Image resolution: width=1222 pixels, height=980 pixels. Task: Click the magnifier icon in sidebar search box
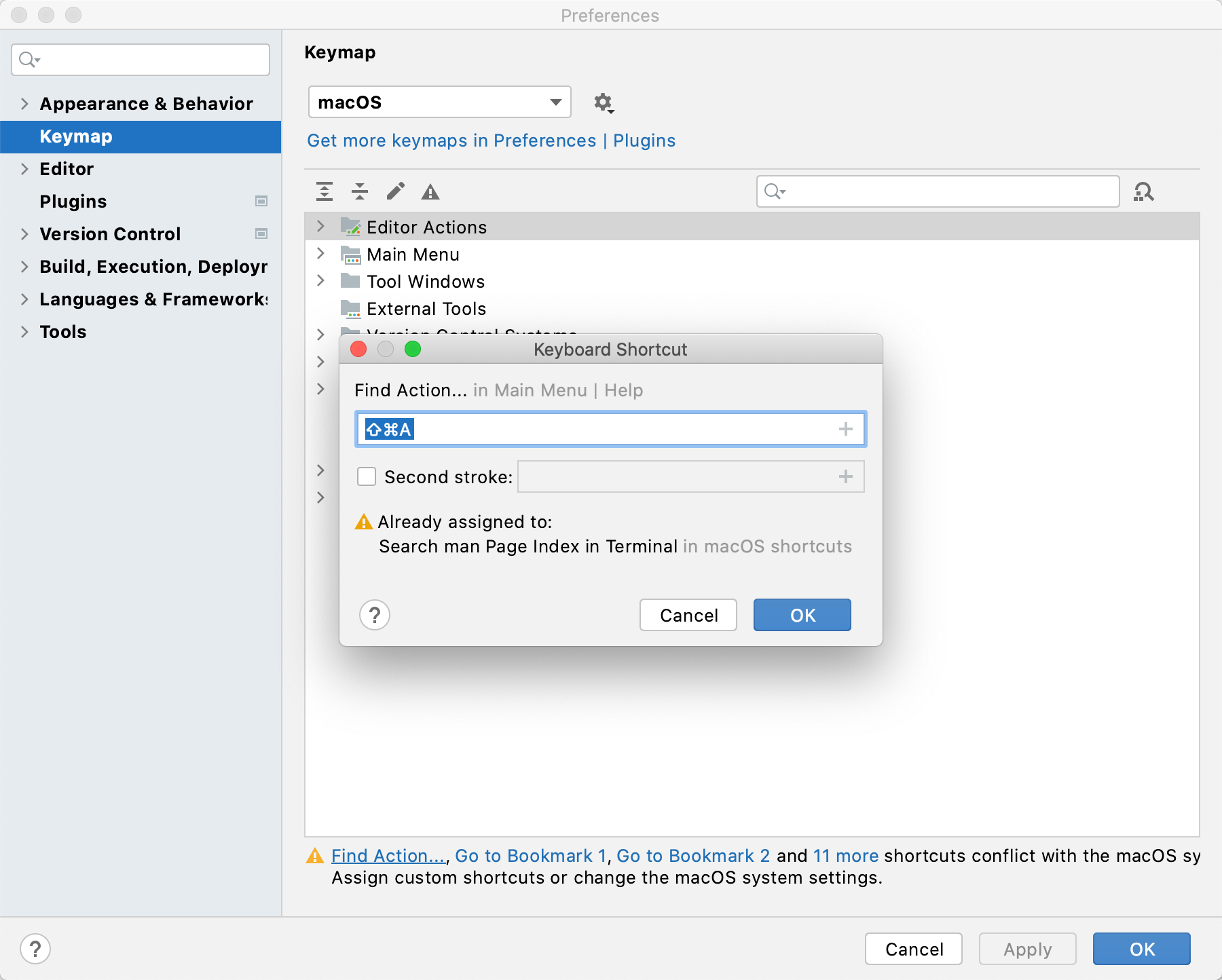(x=29, y=60)
